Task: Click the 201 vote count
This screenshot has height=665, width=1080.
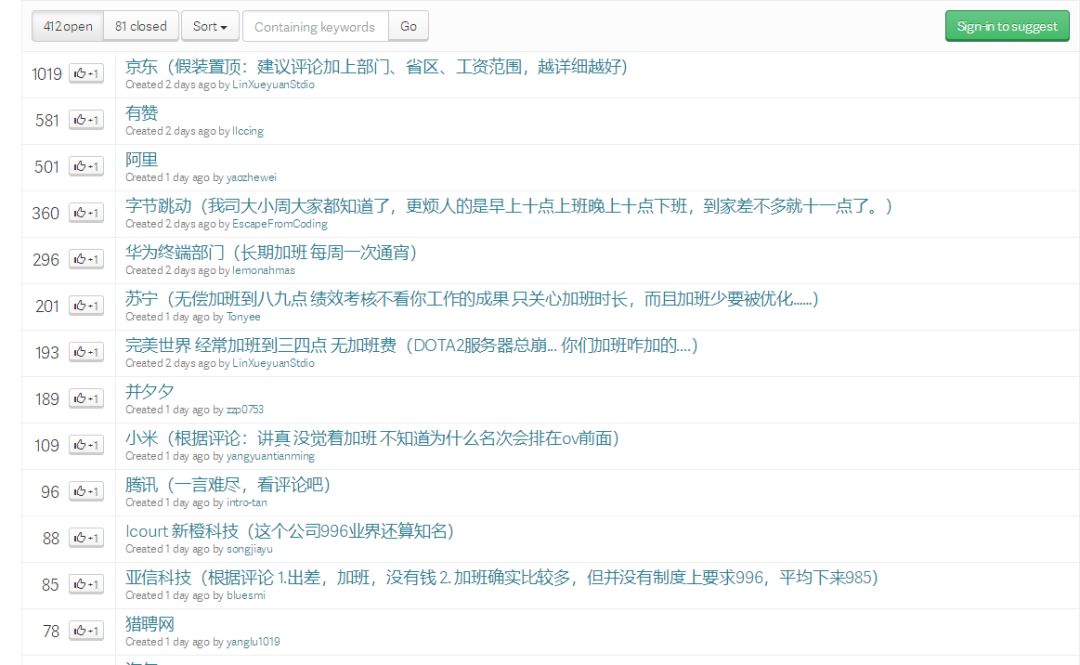Action: click(x=48, y=306)
